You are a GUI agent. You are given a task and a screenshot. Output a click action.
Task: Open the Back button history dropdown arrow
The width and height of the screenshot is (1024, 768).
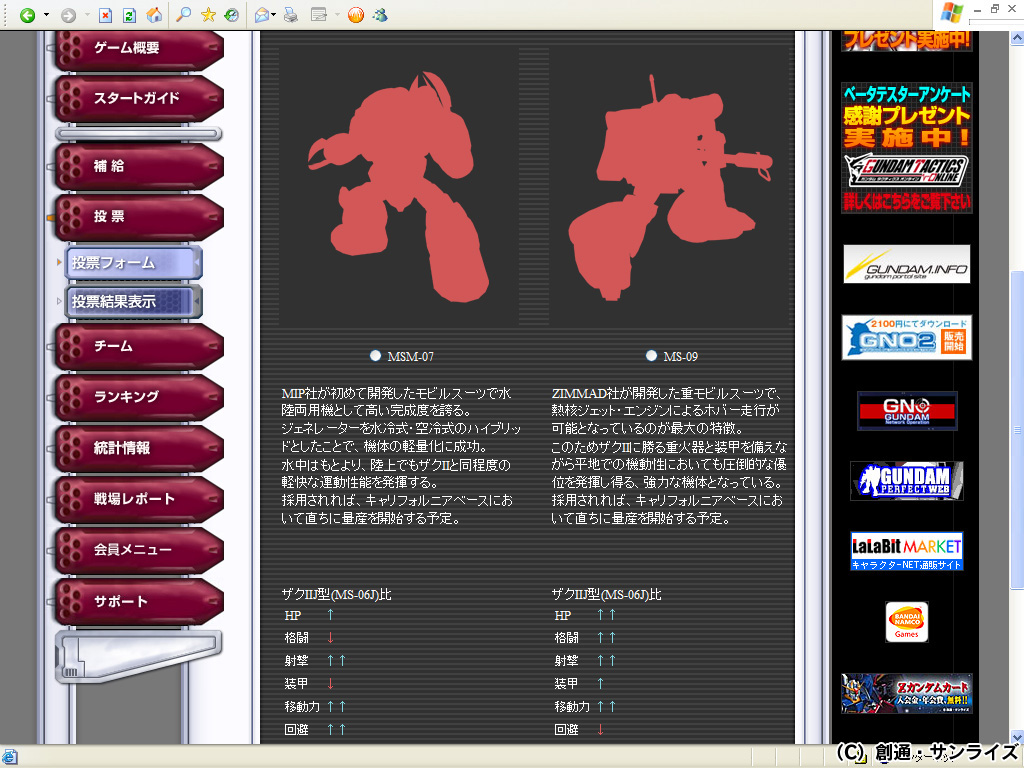click(x=46, y=15)
